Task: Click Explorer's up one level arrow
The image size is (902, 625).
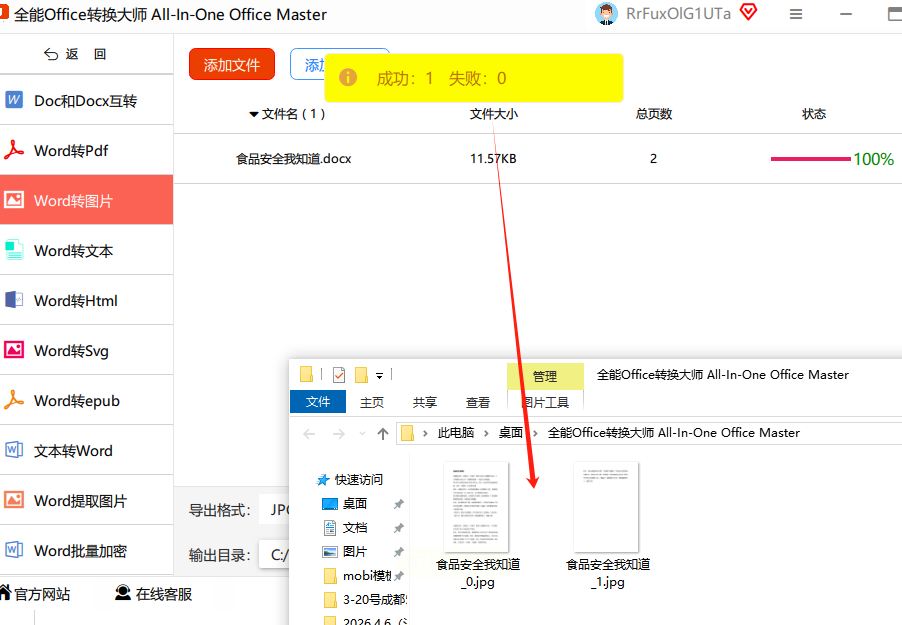Action: click(x=383, y=434)
